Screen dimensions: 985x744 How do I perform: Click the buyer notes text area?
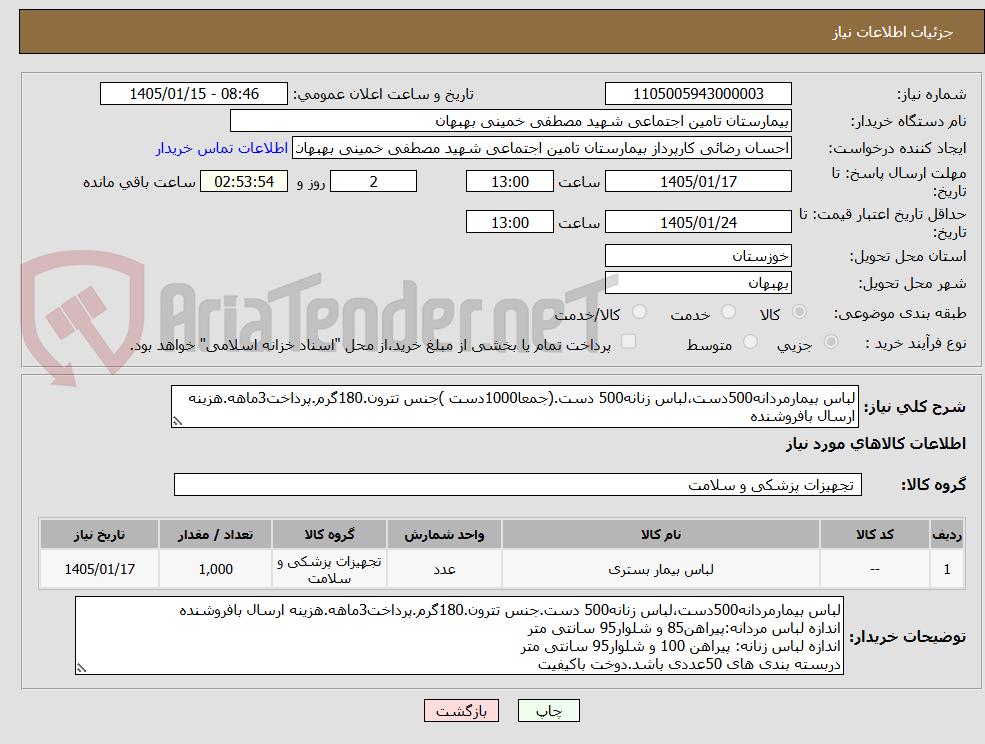click(x=459, y=636)
